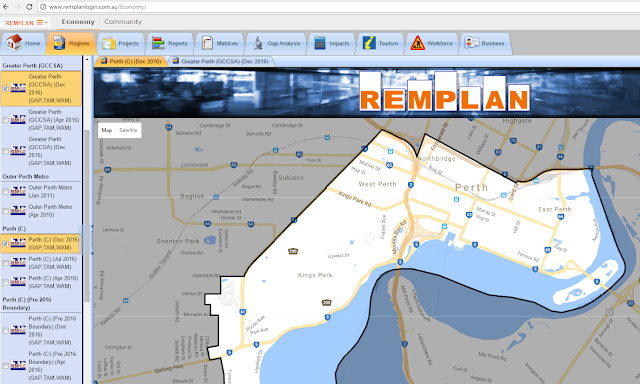Click Greater Perth (GCCSA) (Dec 2015) dataset icon

pyautogui.click(x=18, y=151)
